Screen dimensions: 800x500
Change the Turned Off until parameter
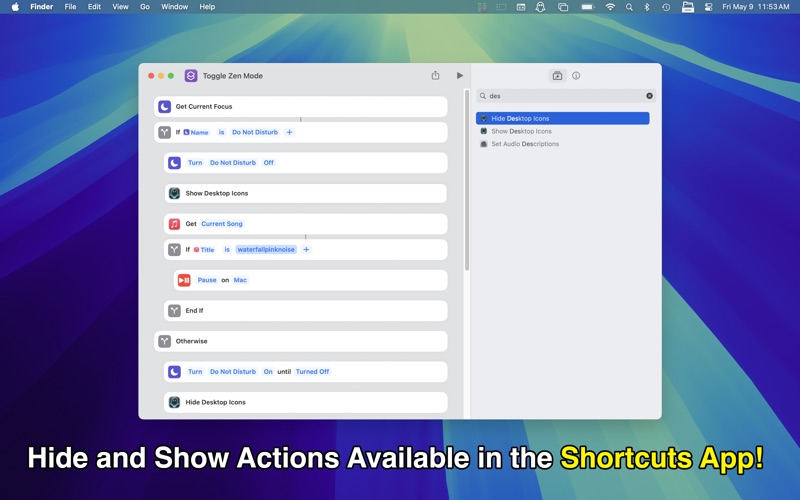312,372
